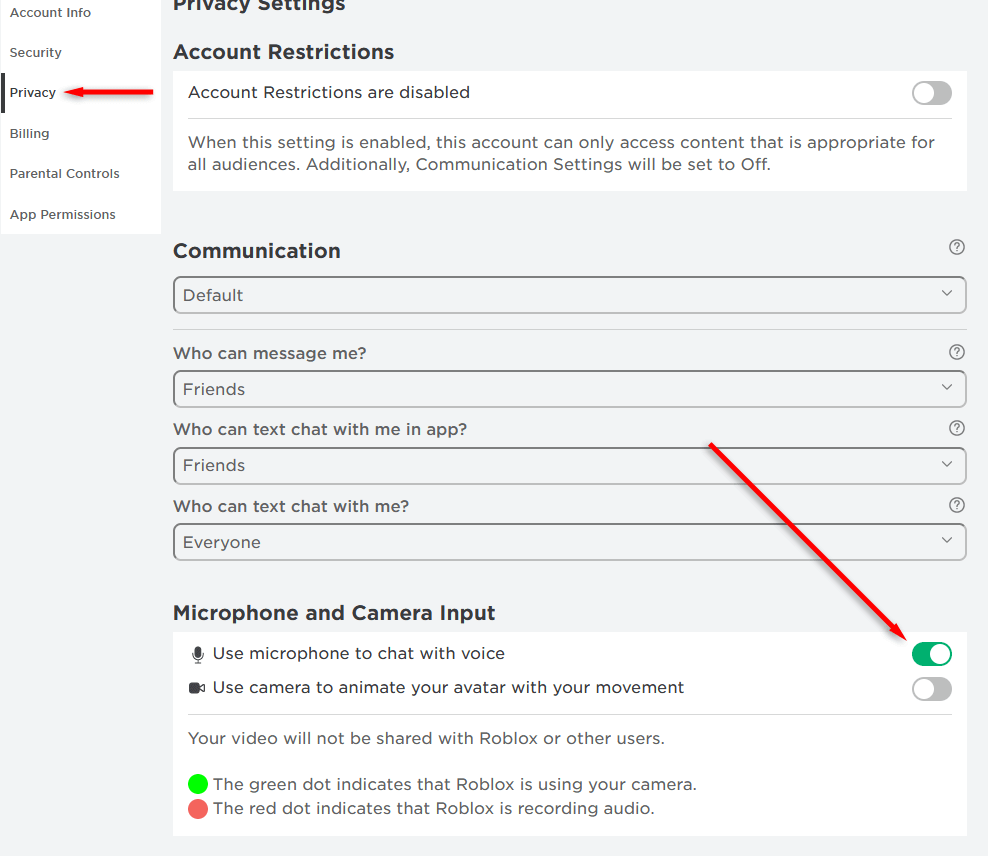The image size is (988, 856).
Task: Open the Communication Default dropdown
Action: 569,295
